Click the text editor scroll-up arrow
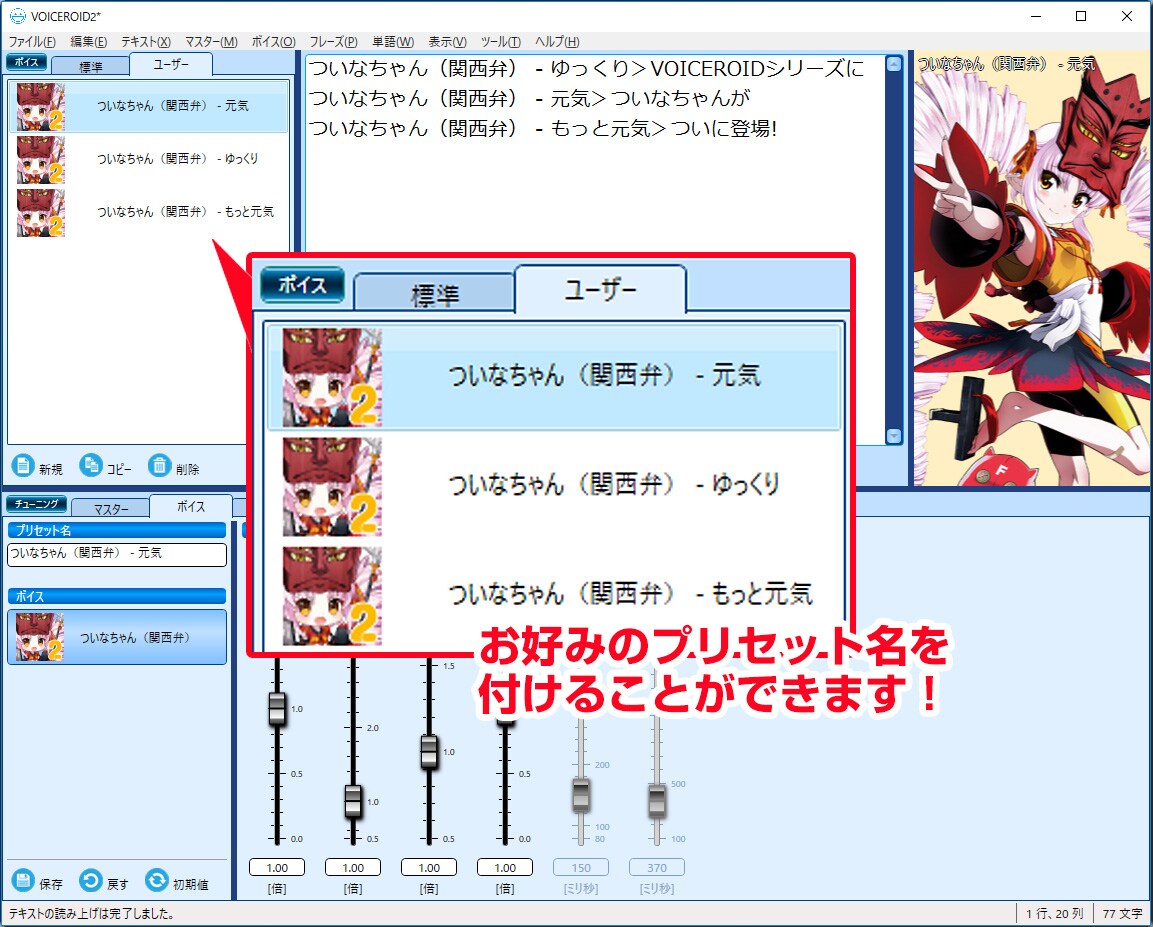1153x927 pixels. 894,64
